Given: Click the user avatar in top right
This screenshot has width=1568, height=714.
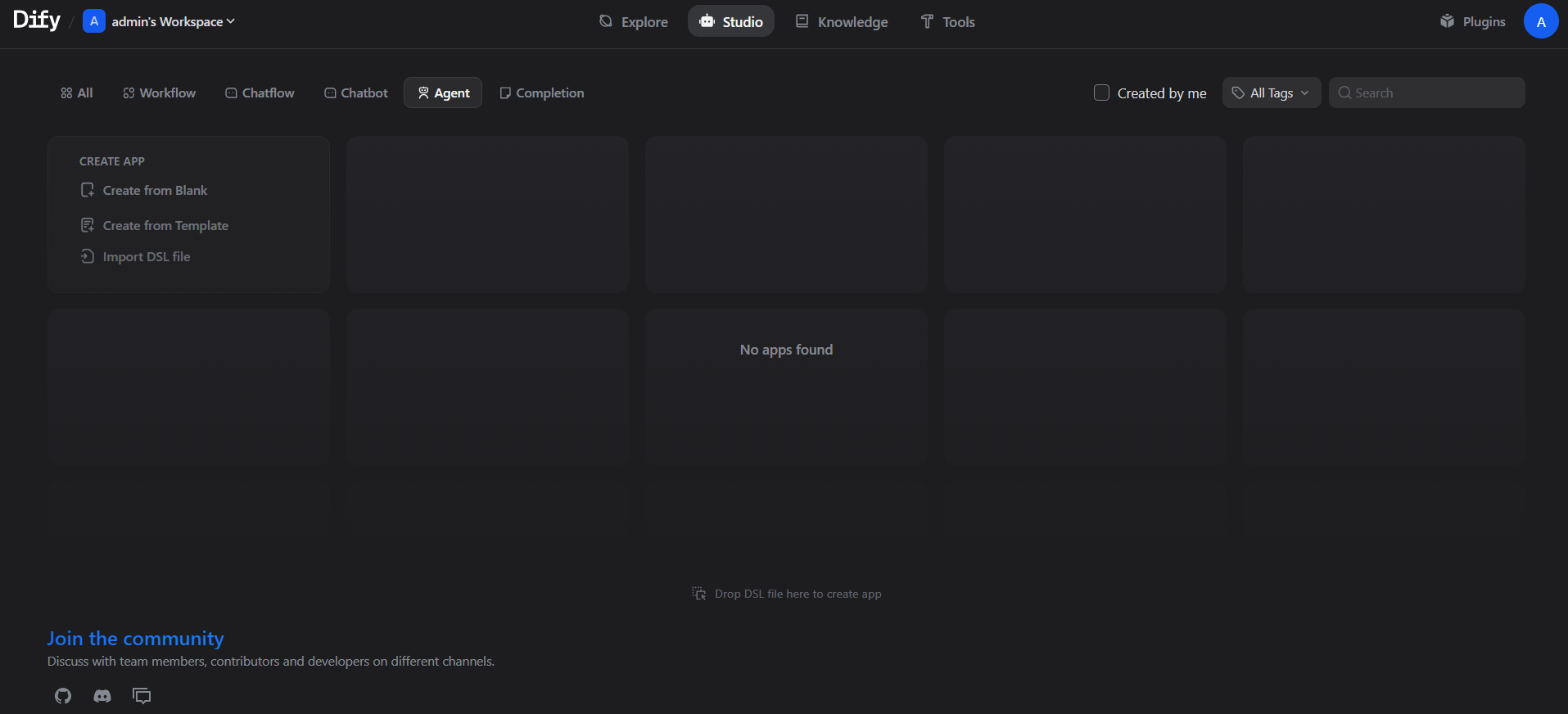Looking at the screenshot, I should point(1540,21).
